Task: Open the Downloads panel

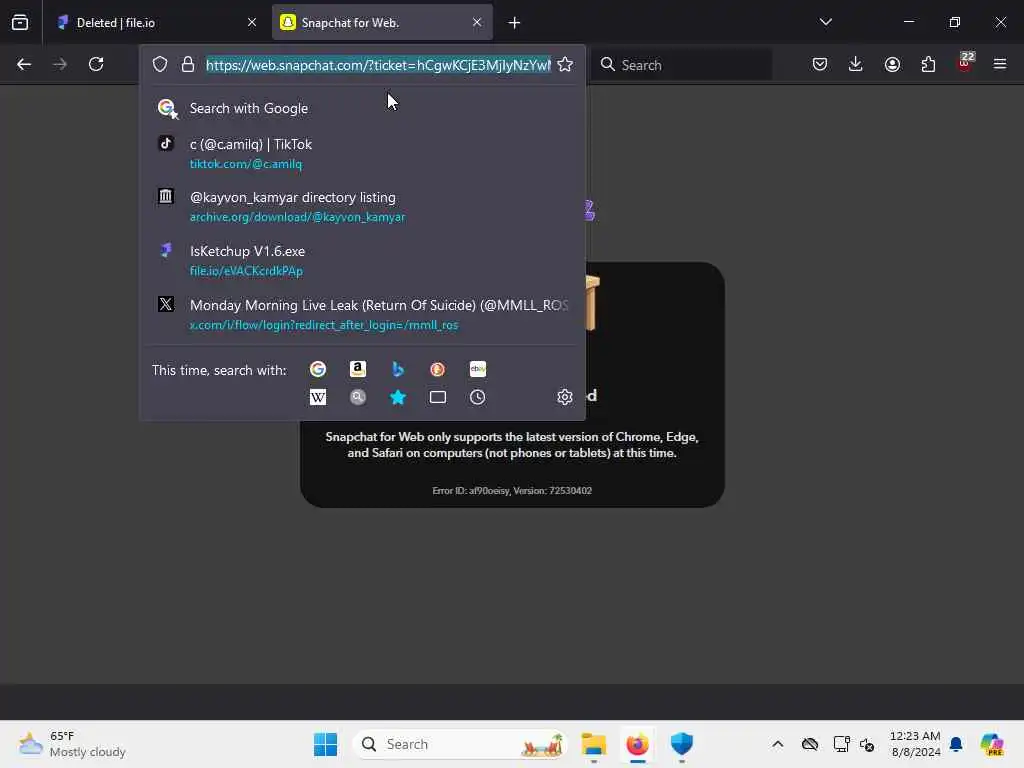Action: tap(856, 64)
